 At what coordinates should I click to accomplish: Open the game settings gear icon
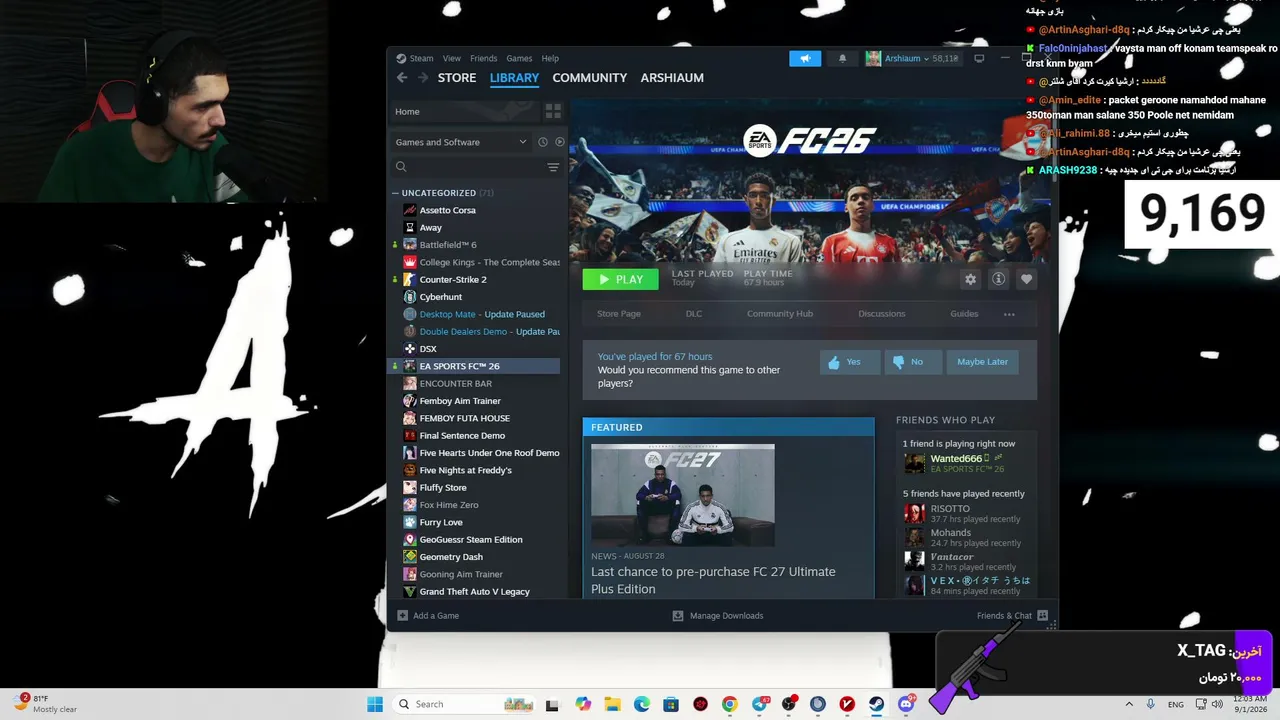point(970,280)
